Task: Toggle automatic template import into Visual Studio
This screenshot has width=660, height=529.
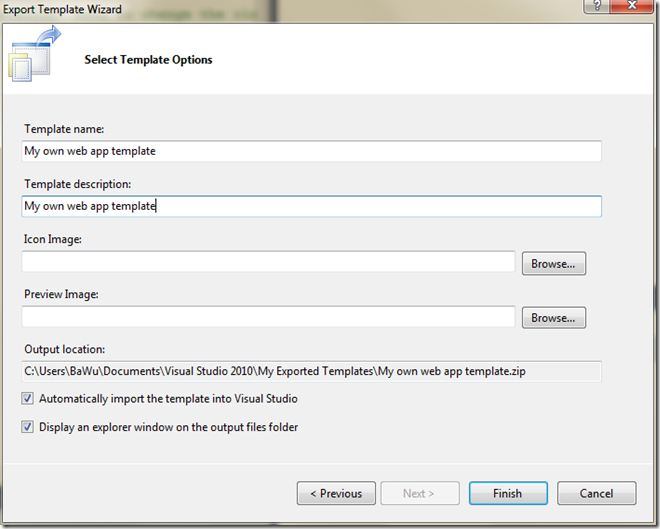Action: click(x=28, y=399)
